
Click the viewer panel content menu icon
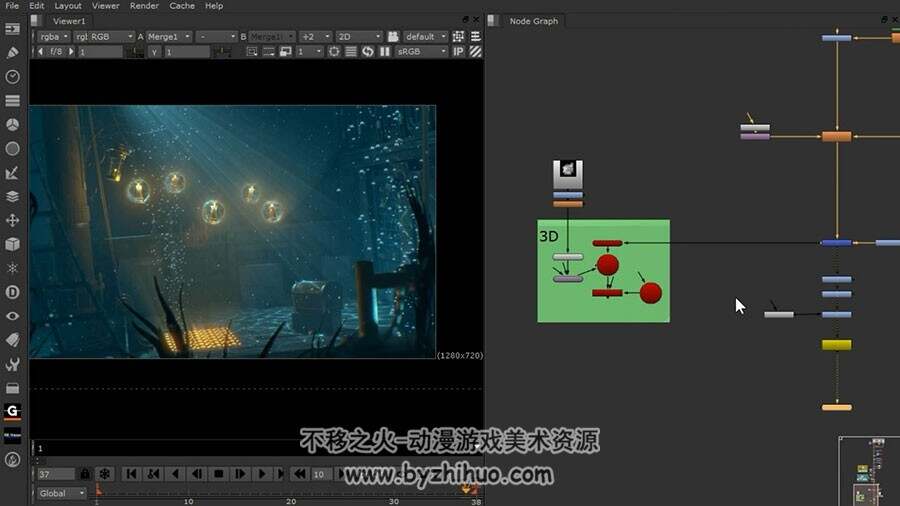coord(475,36)
